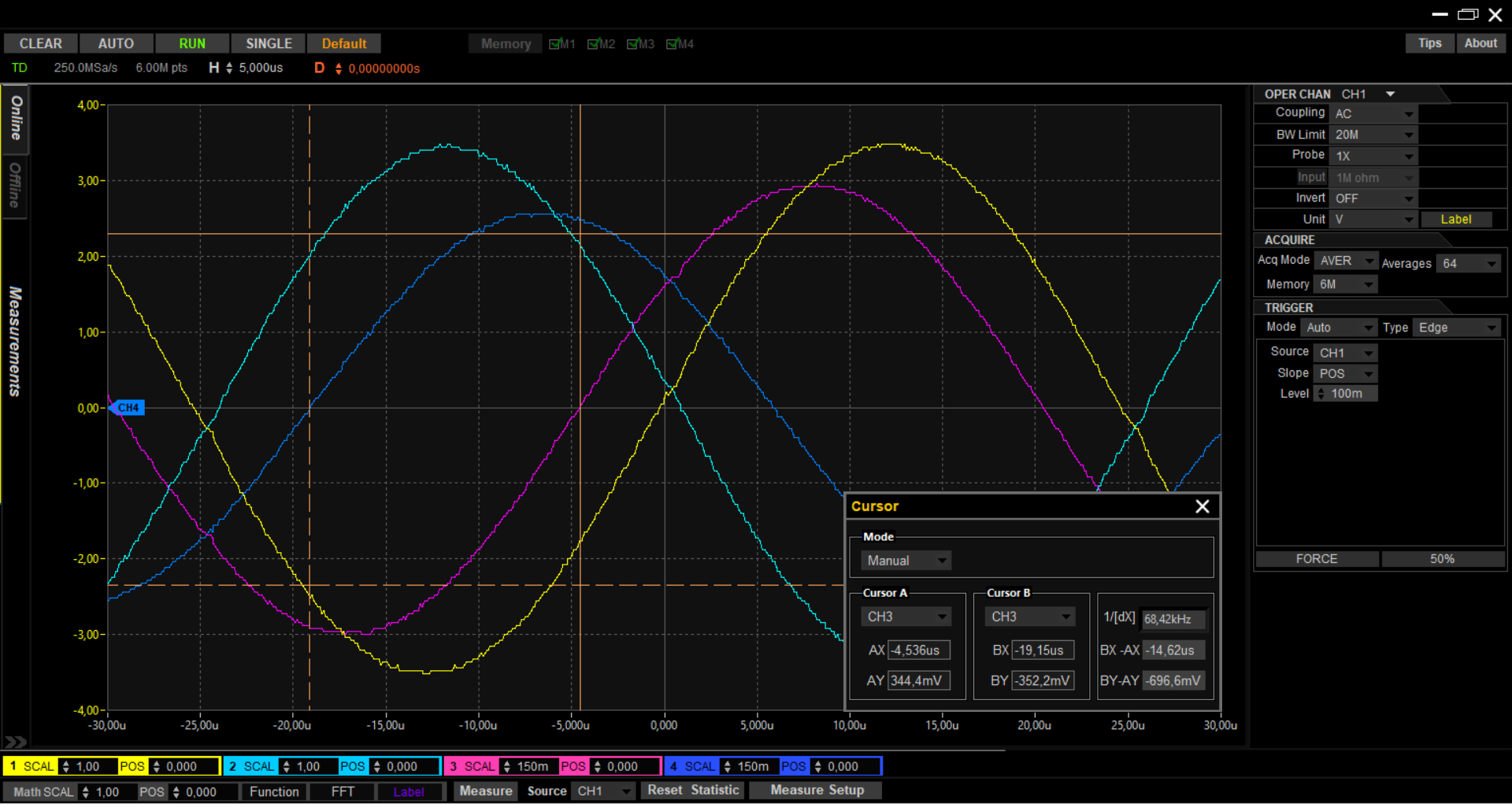The image size is (1512, 804).
Task: Switch to the Online tab
Action: coord(16,119)
